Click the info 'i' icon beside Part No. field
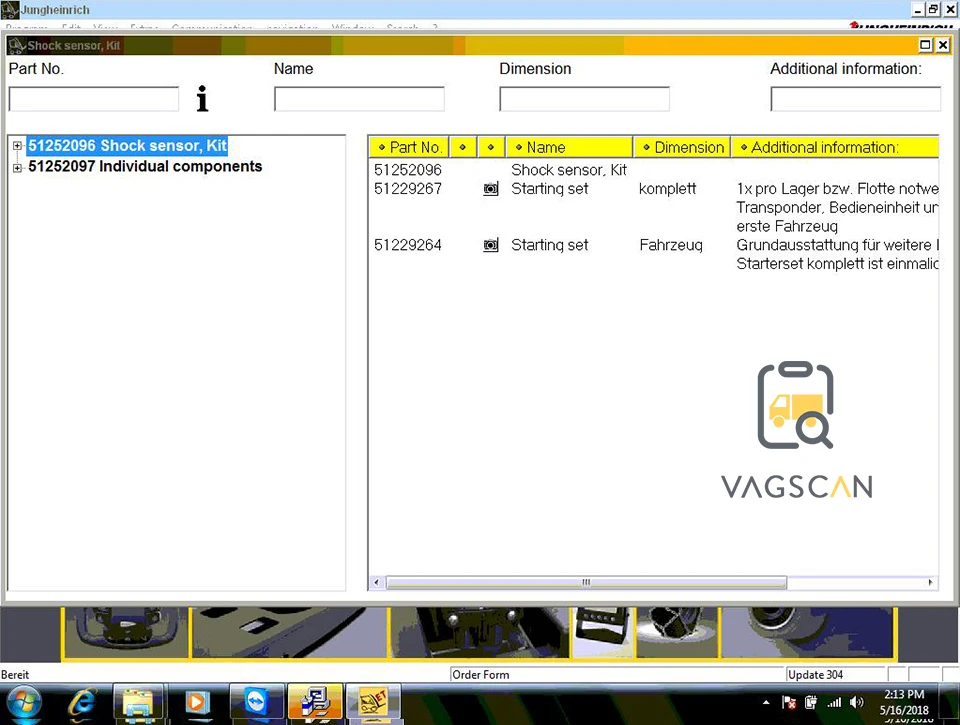This screenshot has height=725, width=960. (x=202, y=99)
